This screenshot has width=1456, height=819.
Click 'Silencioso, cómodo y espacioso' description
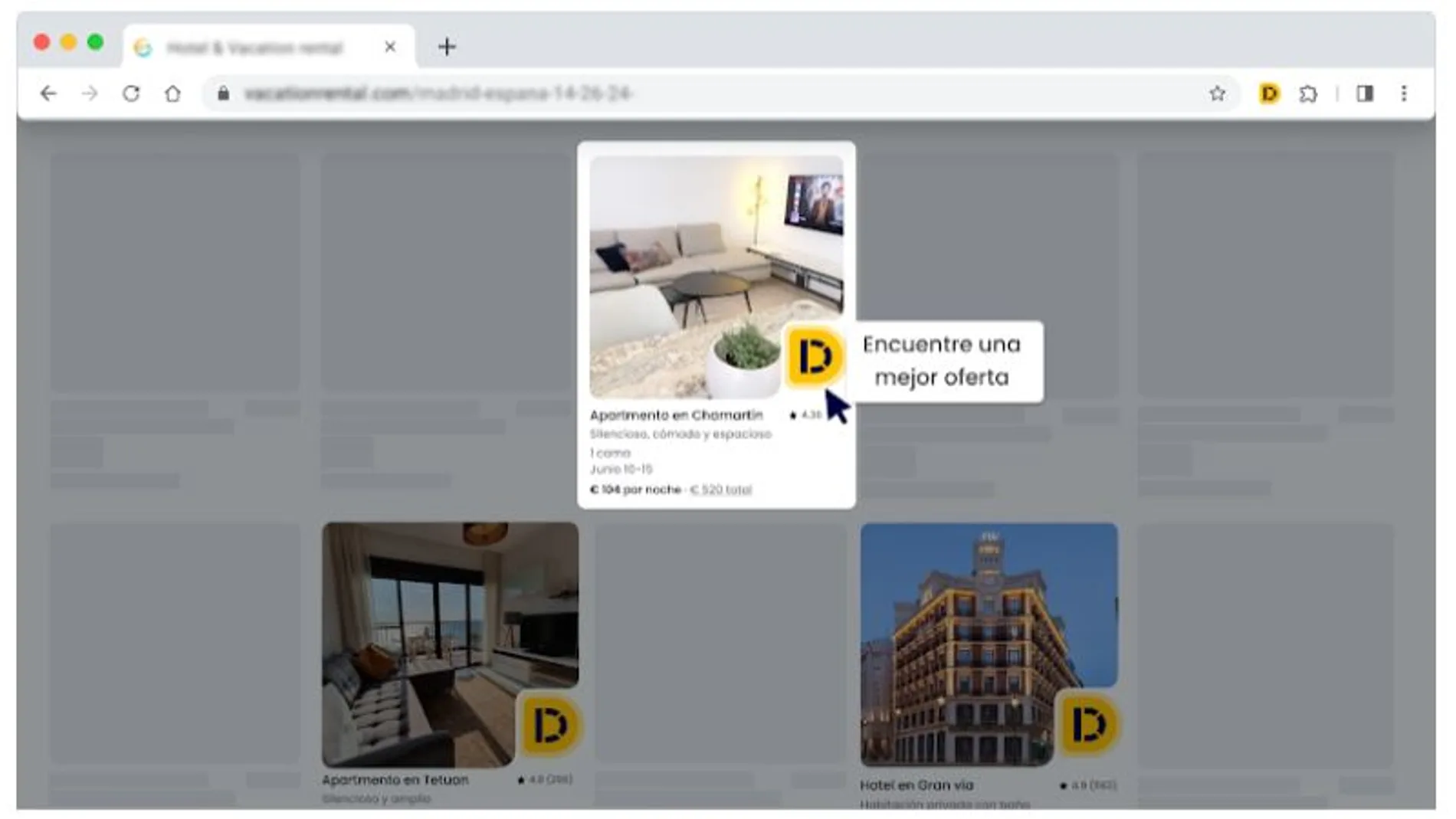[x=680, y=434]
